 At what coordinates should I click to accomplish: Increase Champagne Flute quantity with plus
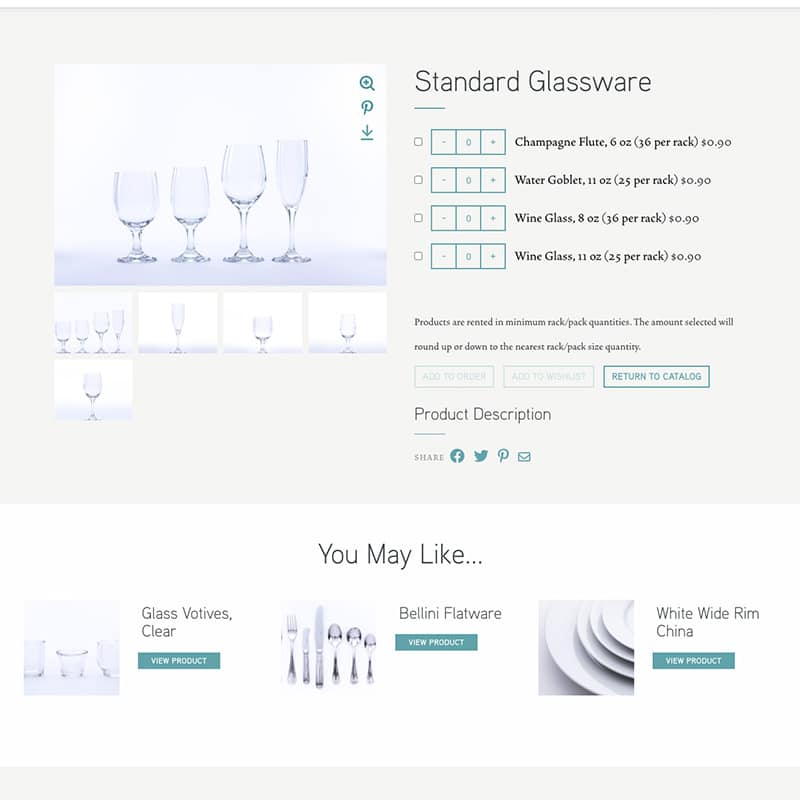(493, 142)
